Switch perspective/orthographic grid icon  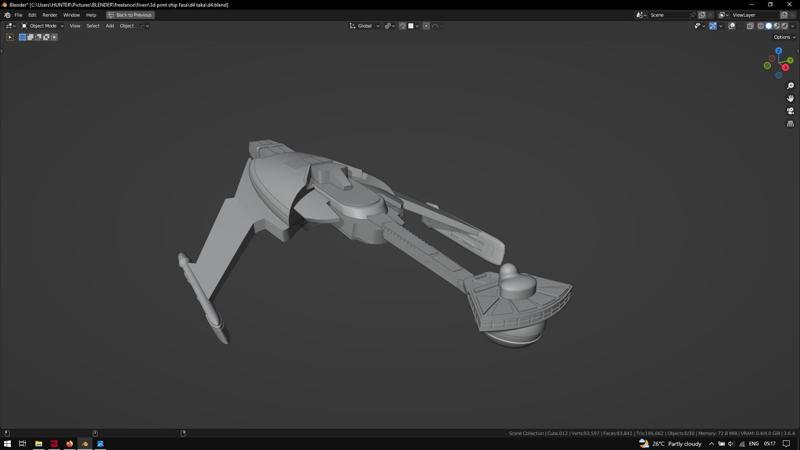point(790,124)
